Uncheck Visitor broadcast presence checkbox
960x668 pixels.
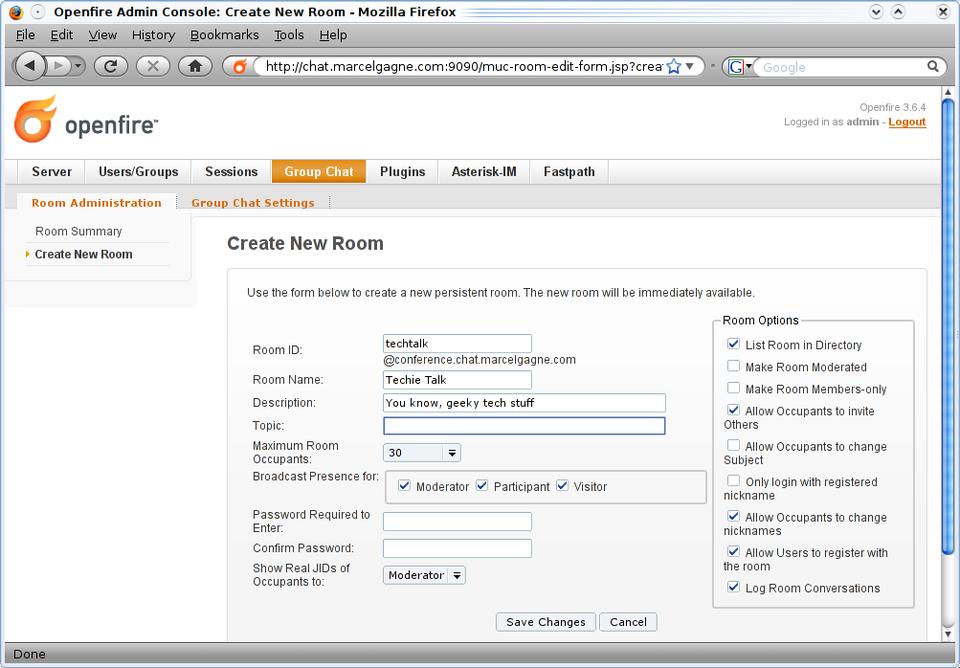tap(562, 486)
